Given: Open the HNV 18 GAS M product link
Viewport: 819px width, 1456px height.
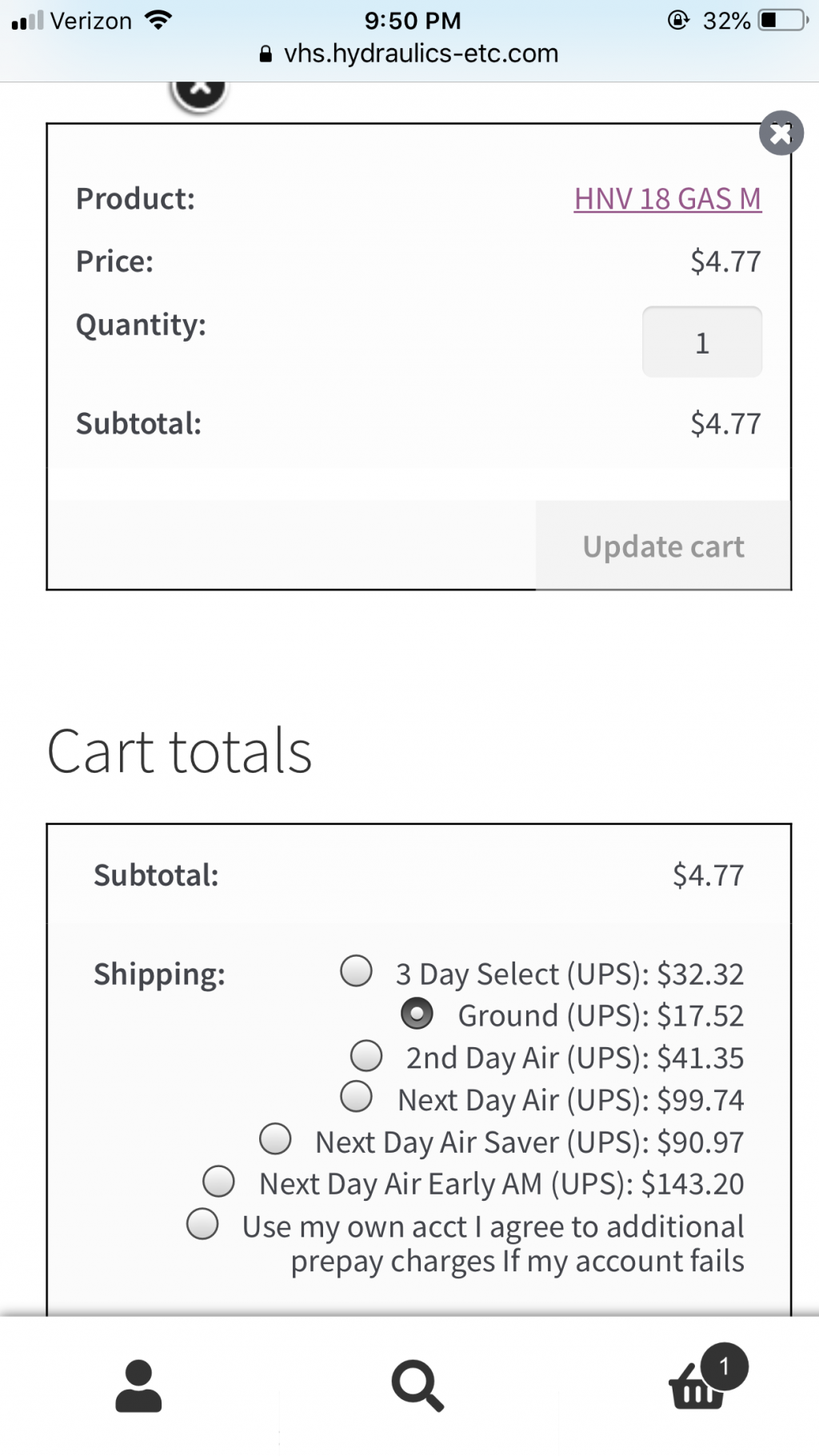Looking at the screenshot, I should pos(668,198).
